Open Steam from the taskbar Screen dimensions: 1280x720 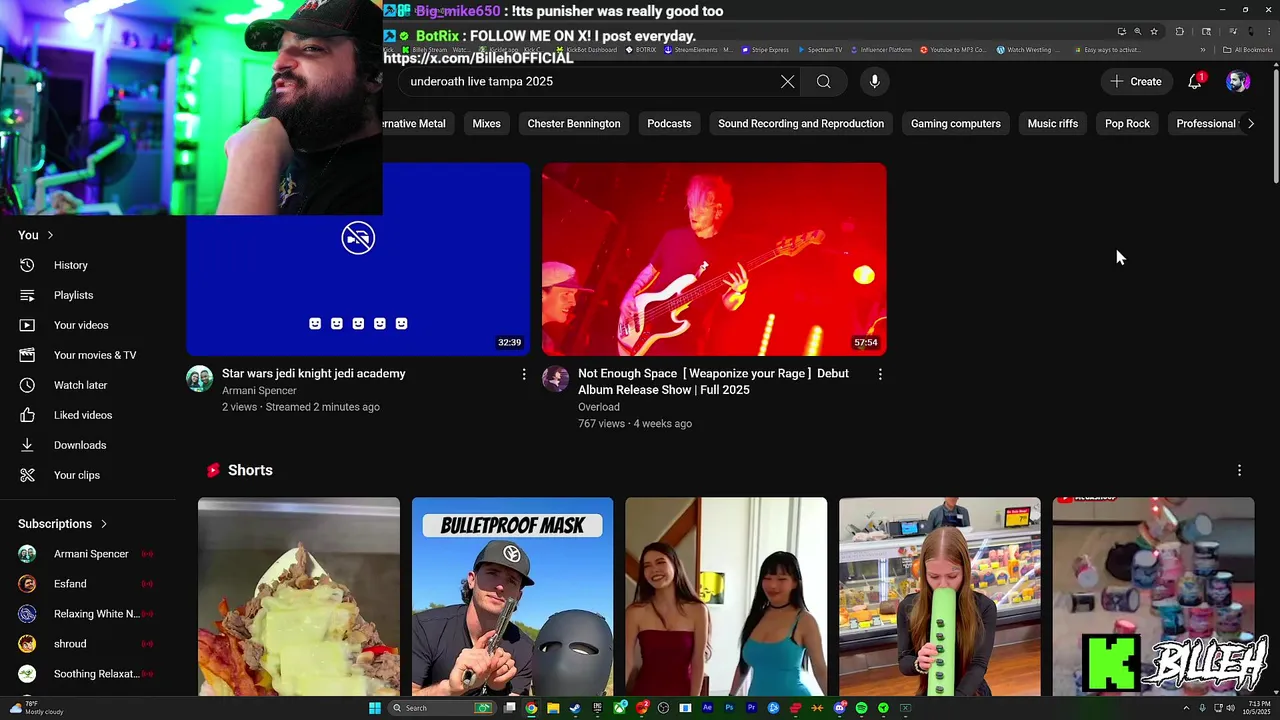[574, 708]
